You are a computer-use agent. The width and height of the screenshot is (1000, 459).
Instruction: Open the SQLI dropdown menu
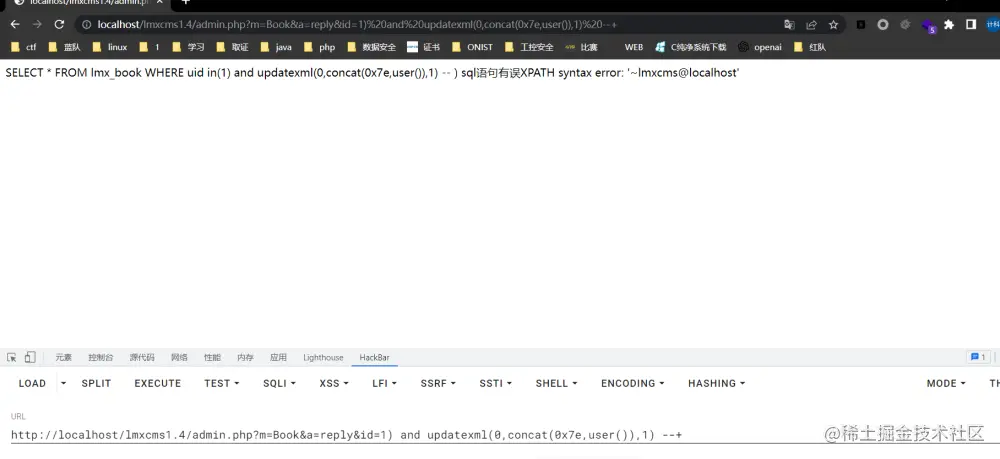pyautogui.click(x=279, y=383)
